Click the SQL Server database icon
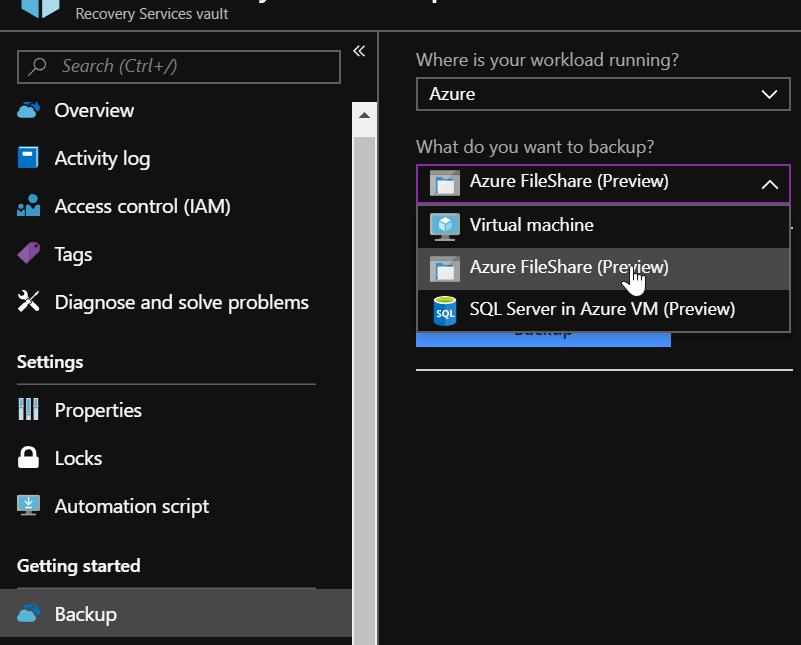 444,310
